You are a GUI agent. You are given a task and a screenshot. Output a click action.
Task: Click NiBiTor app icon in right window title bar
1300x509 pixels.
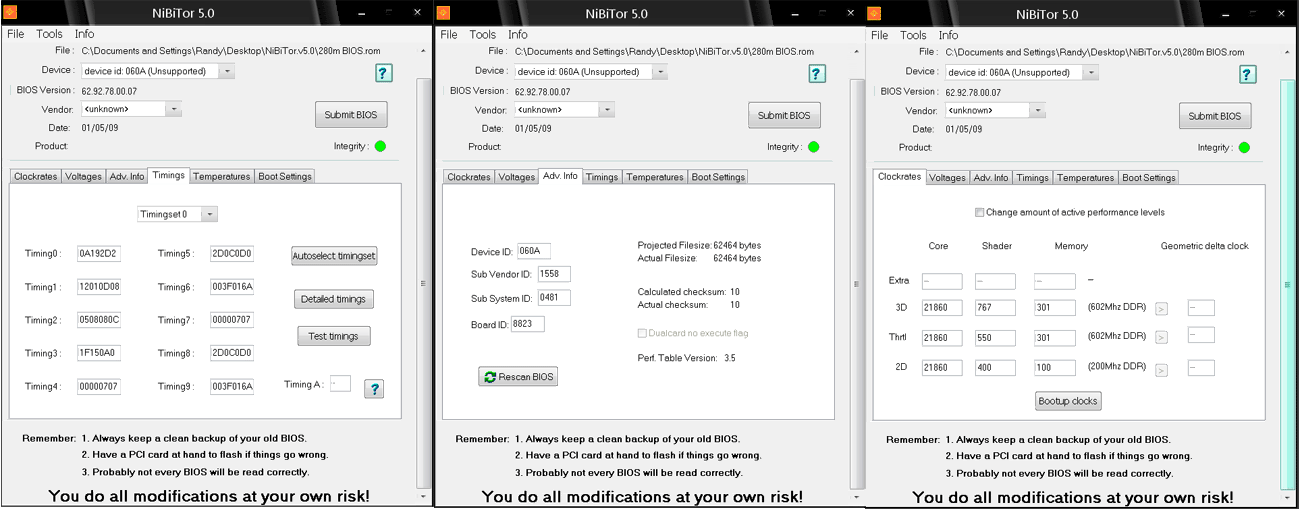[876, 14]
